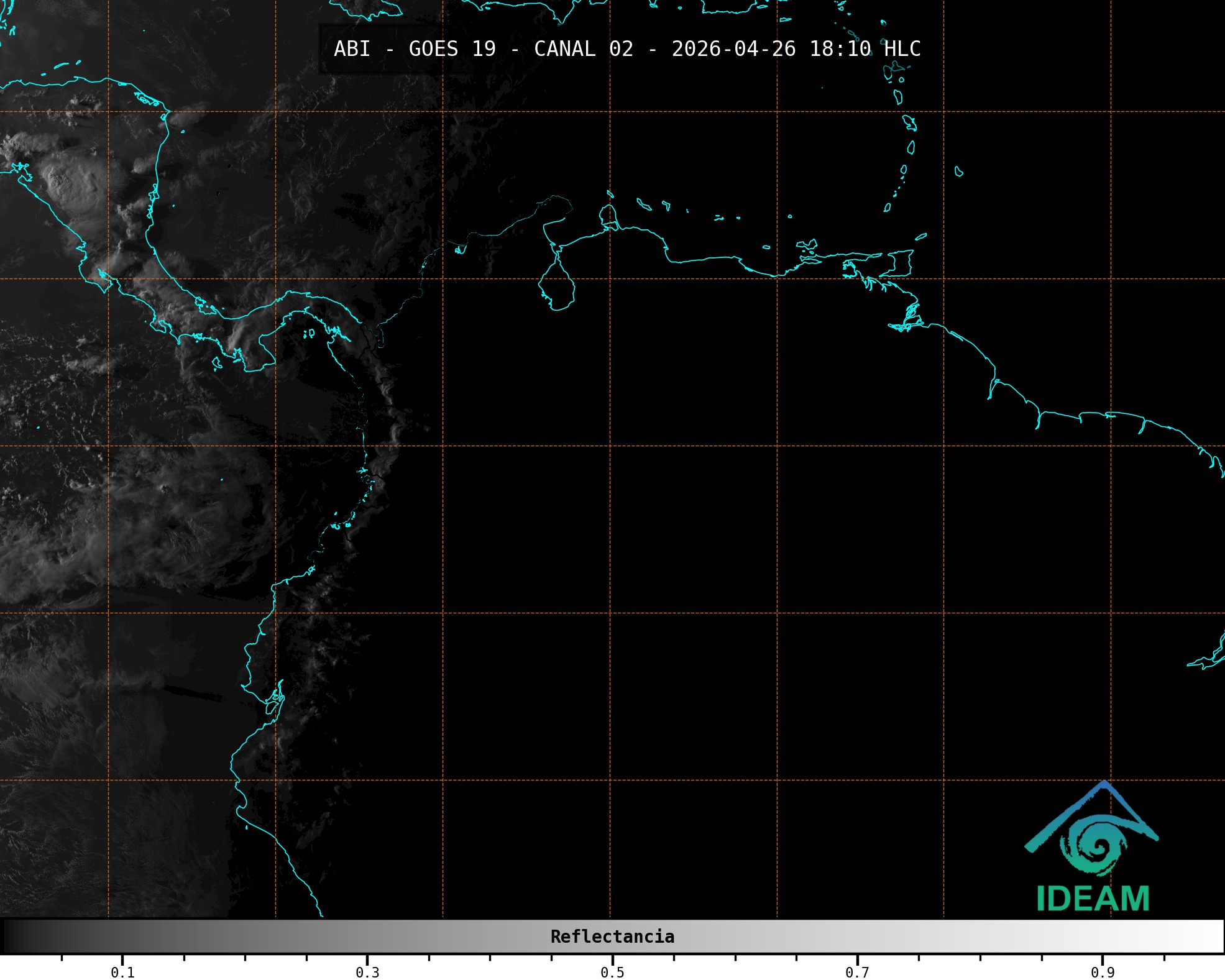Click the white right end of colorbar
Viewport: 1225px width, 980px height.
1215,936
